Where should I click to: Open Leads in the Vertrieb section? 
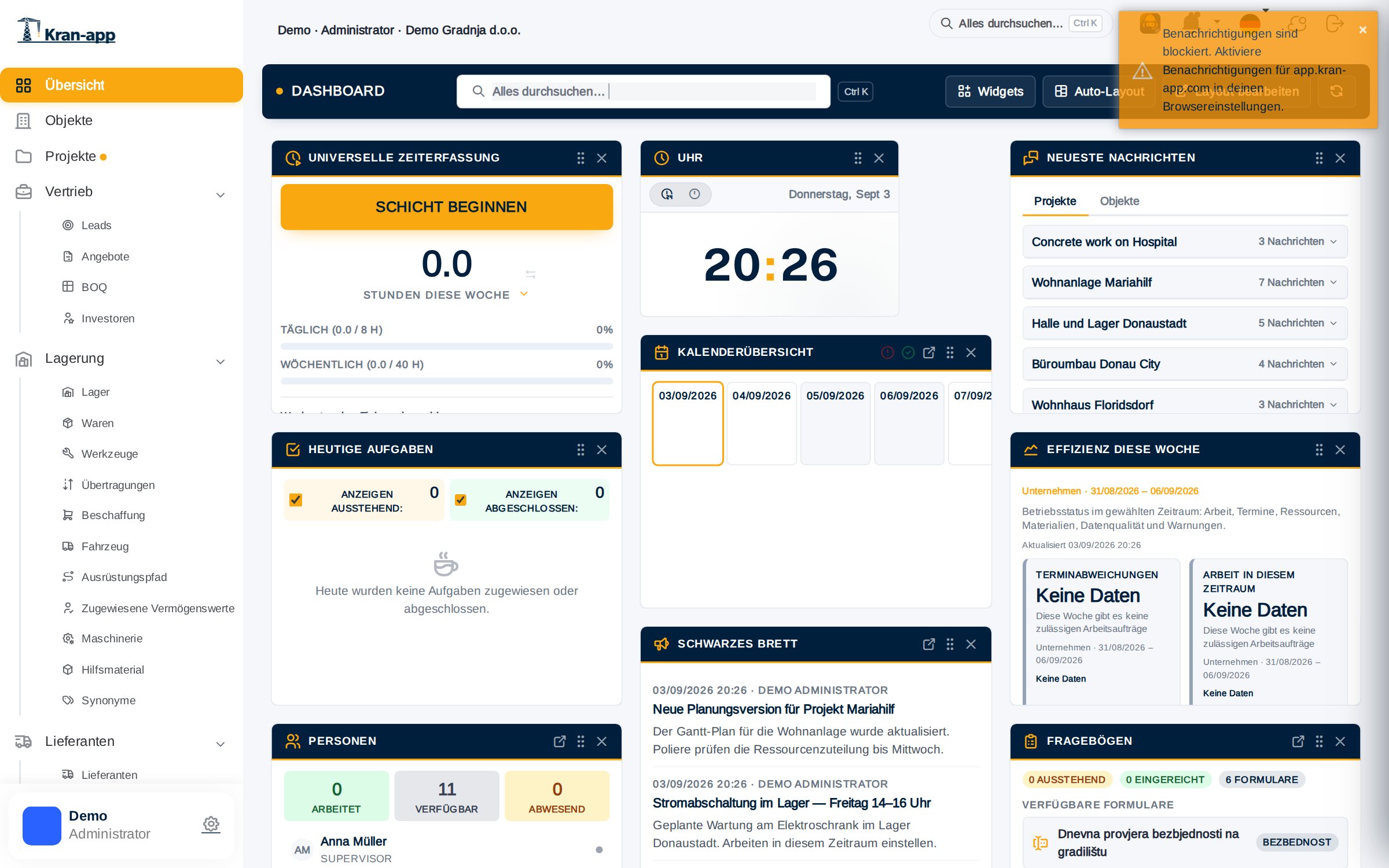click(96, 225)
